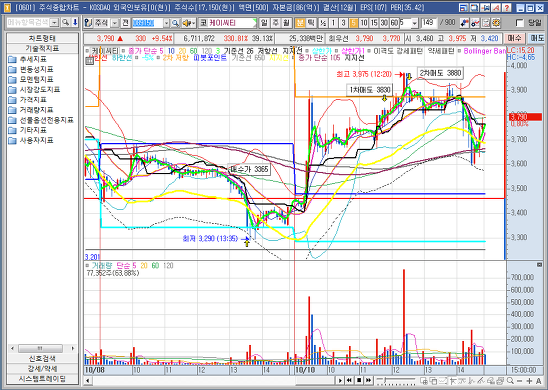Open the interval value dropdown showing 5
The height and width of the screenshot is (390, 548).
pos(414,23)
